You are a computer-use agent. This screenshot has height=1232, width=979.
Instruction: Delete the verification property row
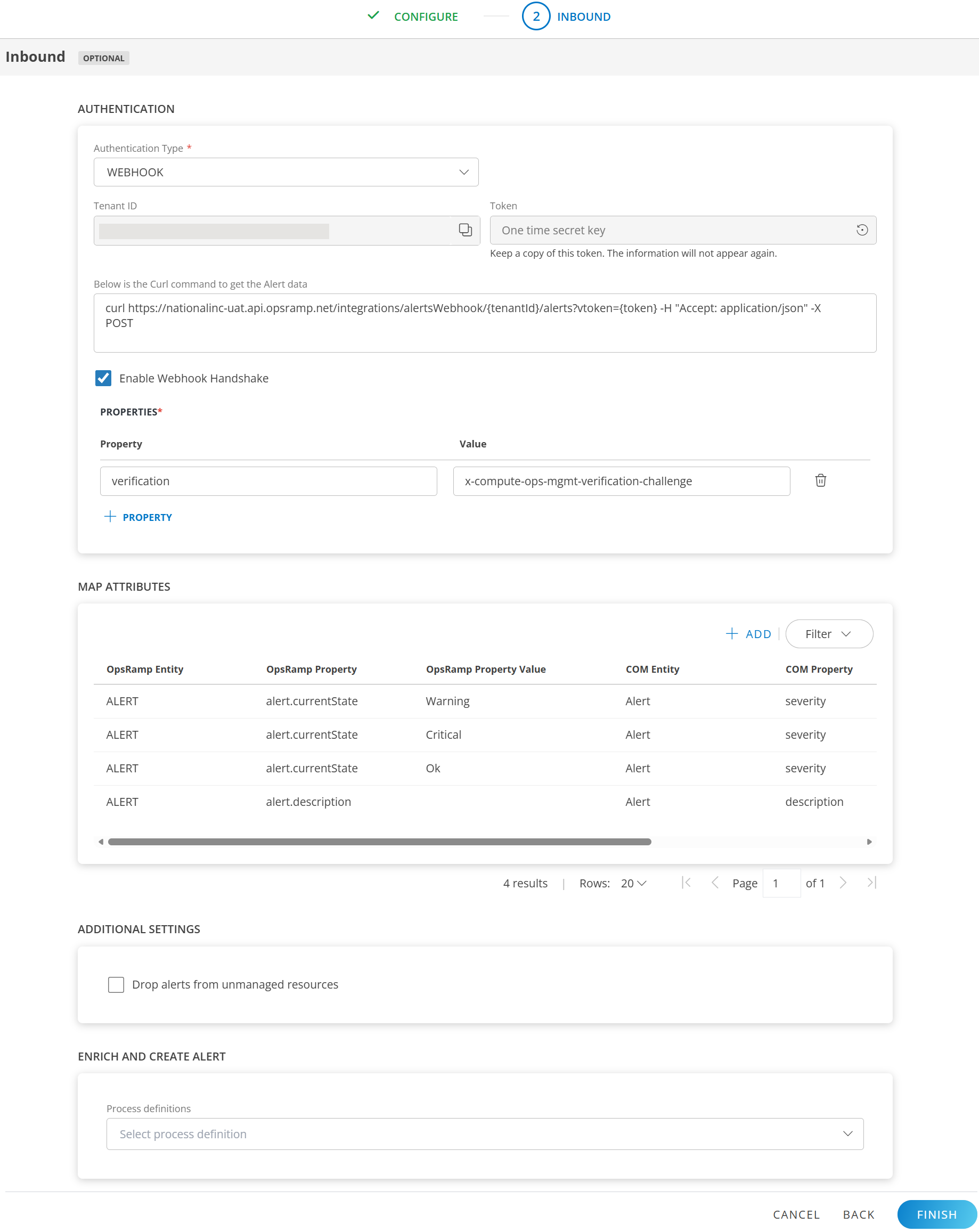point(821,480)
